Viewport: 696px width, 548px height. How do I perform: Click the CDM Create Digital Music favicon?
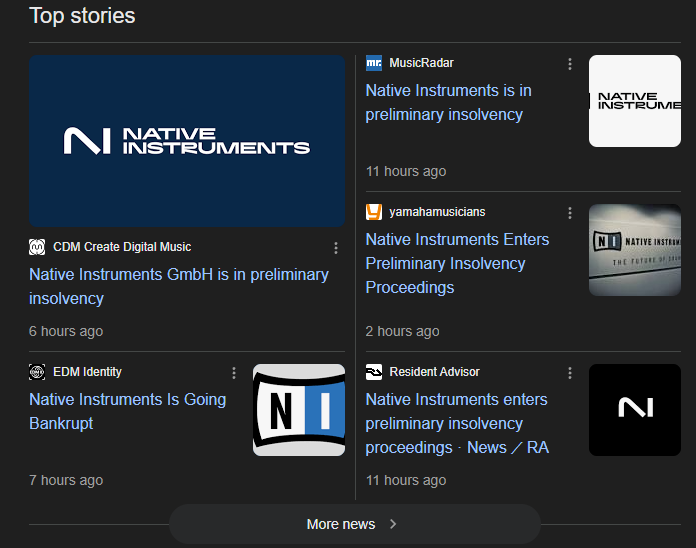[x=37, y=247]
